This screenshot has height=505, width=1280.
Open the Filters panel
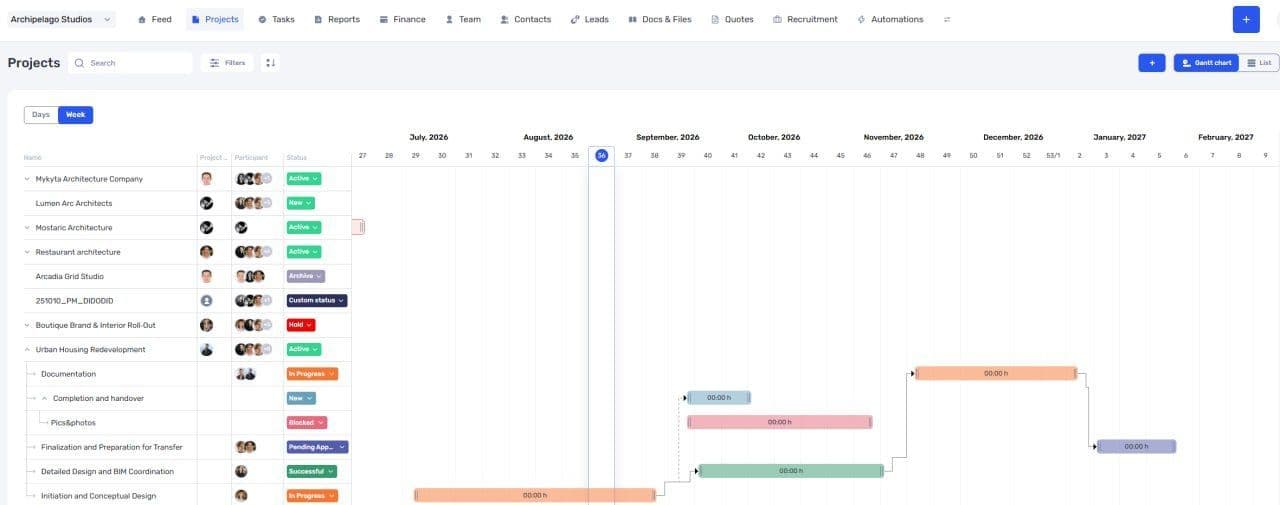[227, 63]
